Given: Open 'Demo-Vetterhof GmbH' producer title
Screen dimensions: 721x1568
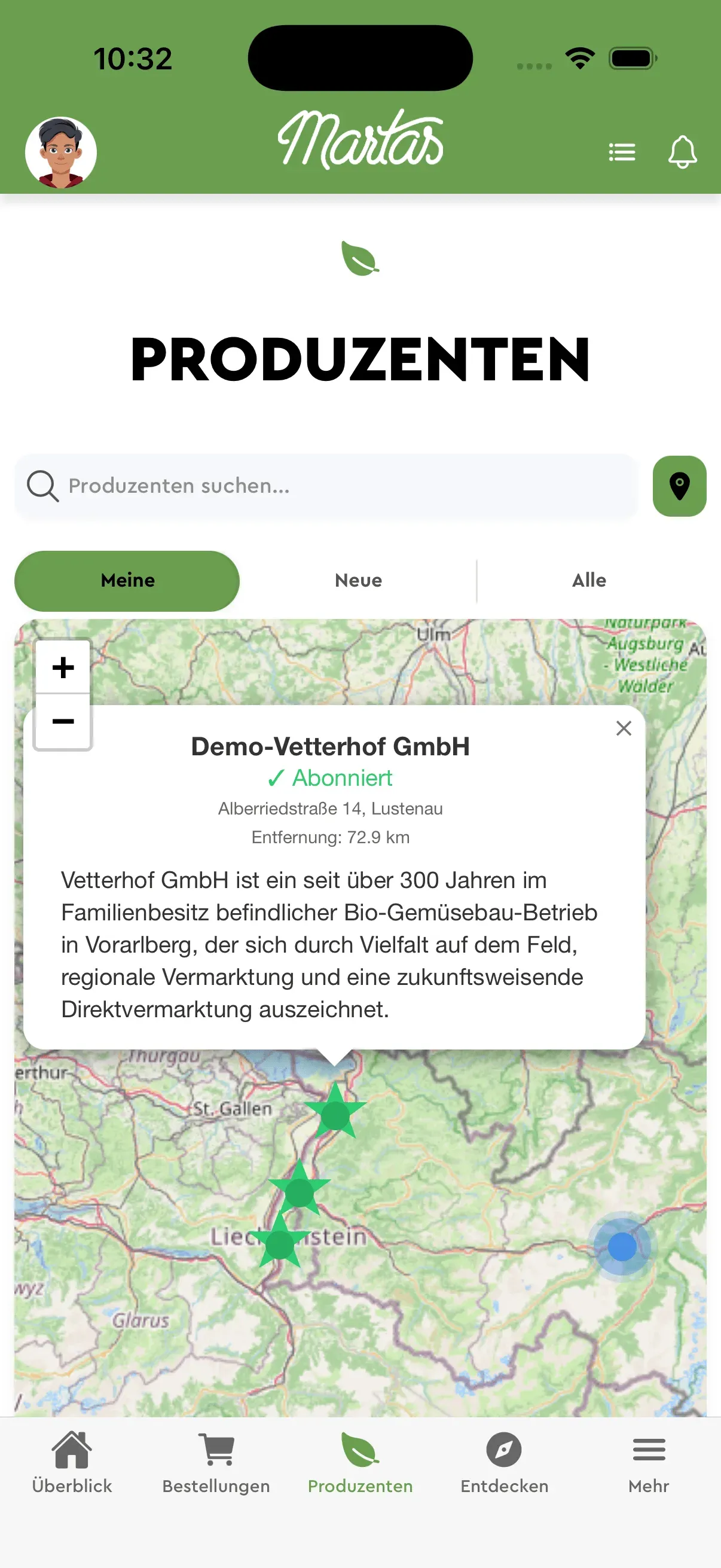Looking at the screenshot, I should (331, 746).
